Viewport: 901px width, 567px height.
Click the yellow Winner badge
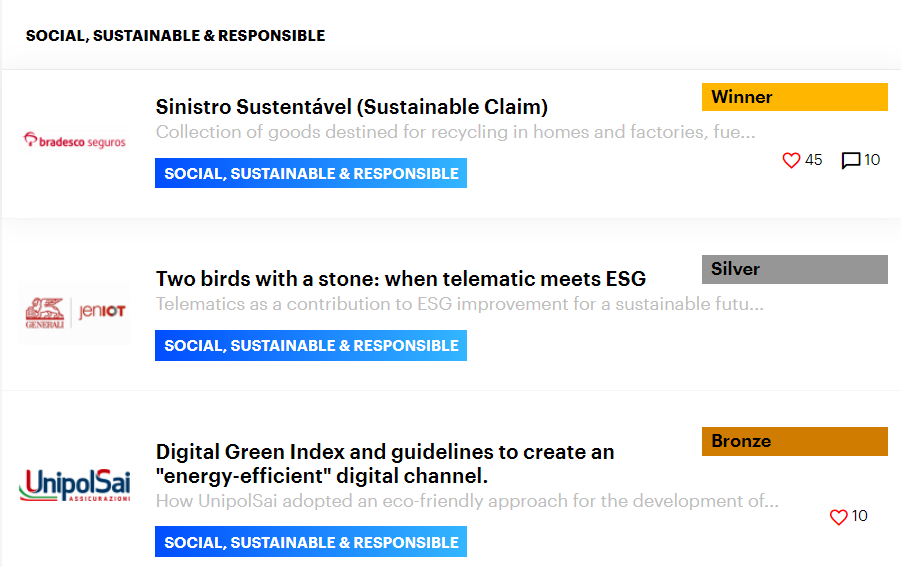pos(794,97)
